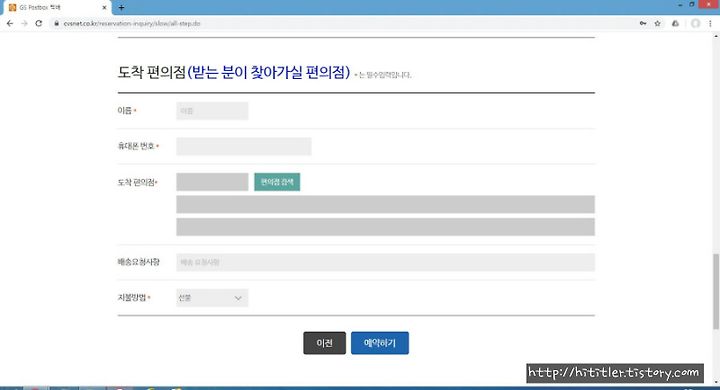Click the 편의점 검색 button

pyautogui.click(x=277, y=182)
